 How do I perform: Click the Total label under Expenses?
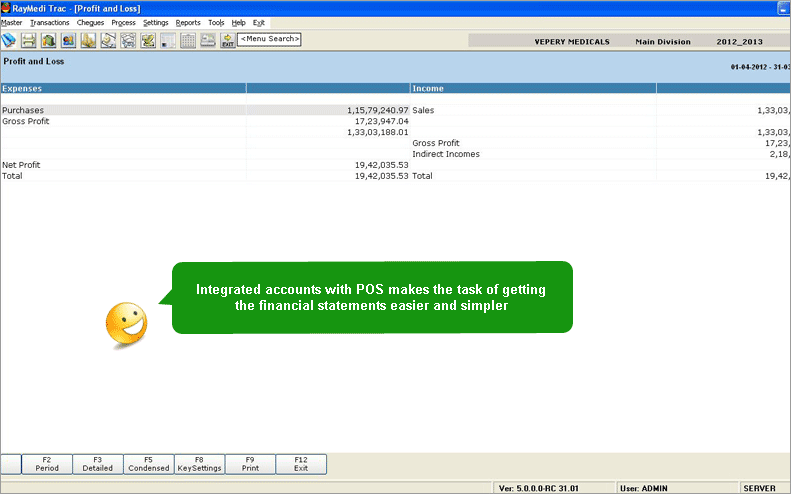12,176
